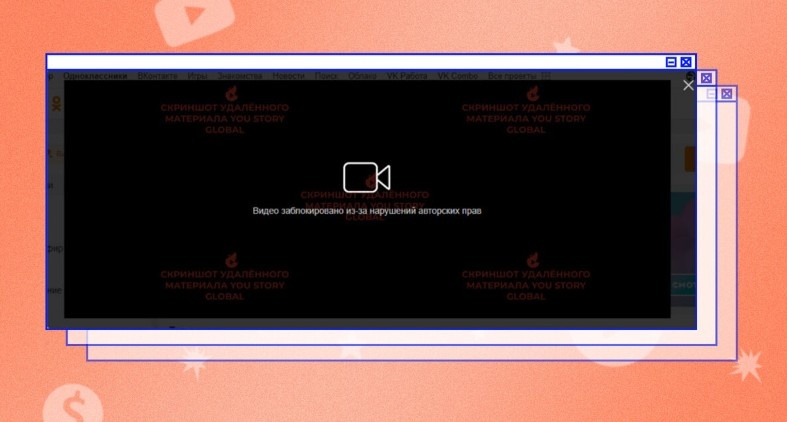Click the 'Видео заблокировано из-за нарушений авторских прав' message

(x=367, y=211)
